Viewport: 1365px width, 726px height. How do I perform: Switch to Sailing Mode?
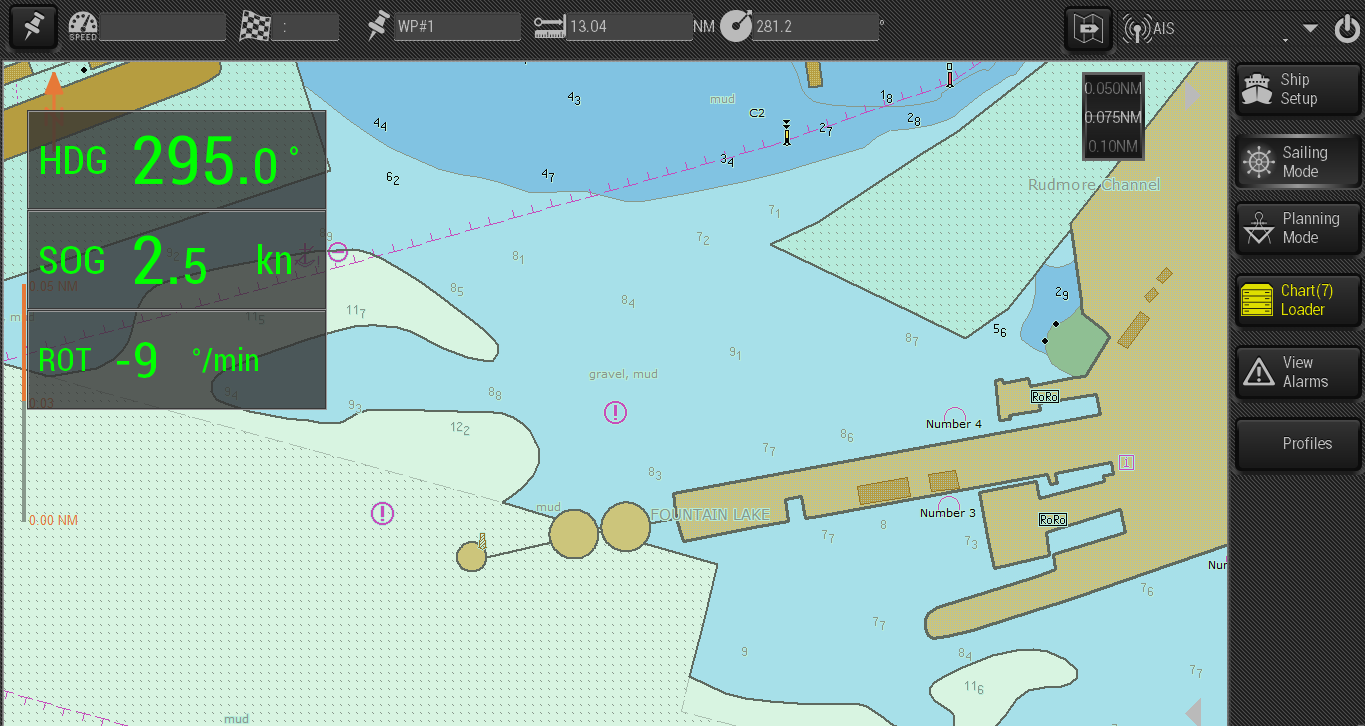pos(1298,162)
